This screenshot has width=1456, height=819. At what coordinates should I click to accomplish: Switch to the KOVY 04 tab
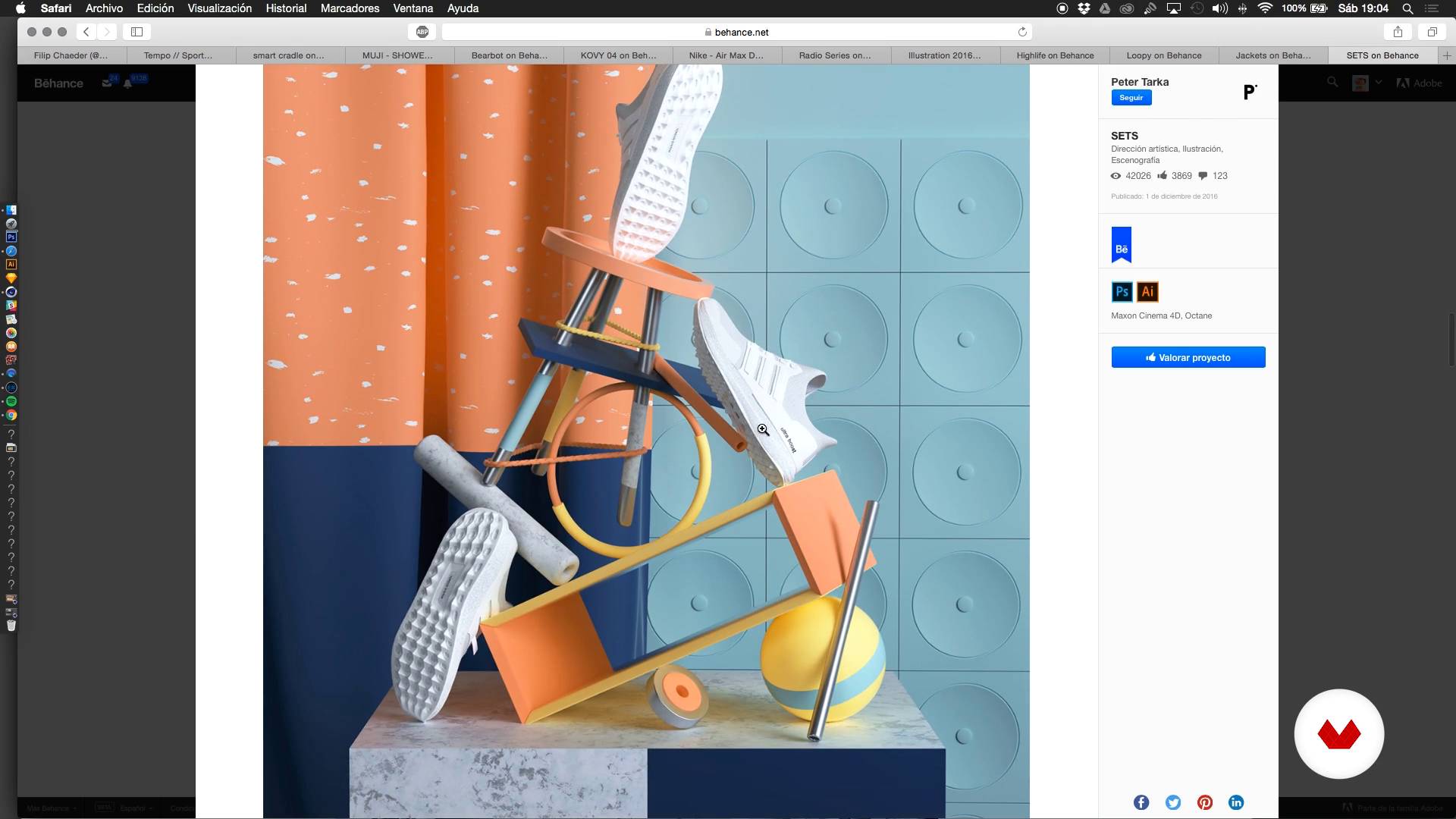pos(618,55)
